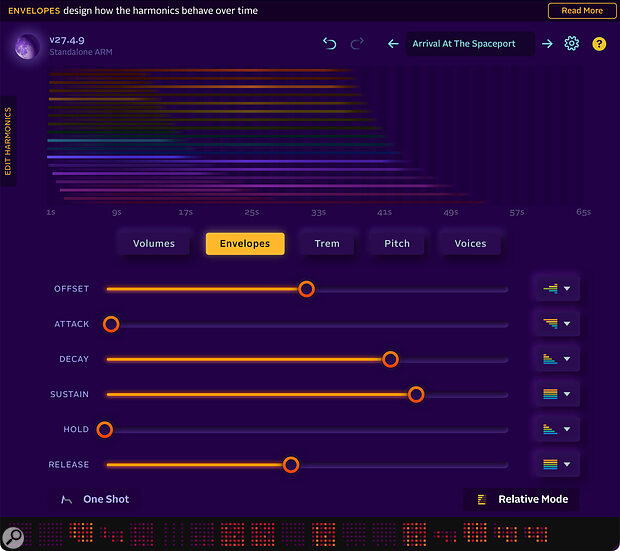Open the Arrival At The Spaceport preset list
Viewport: 620px width, 551px height.
(x=470, y=44)
